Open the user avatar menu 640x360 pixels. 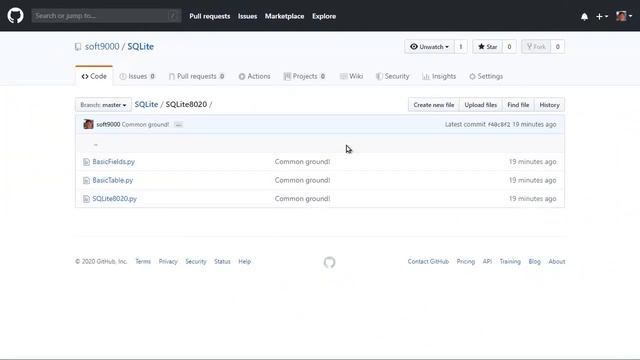coord(624,16)
